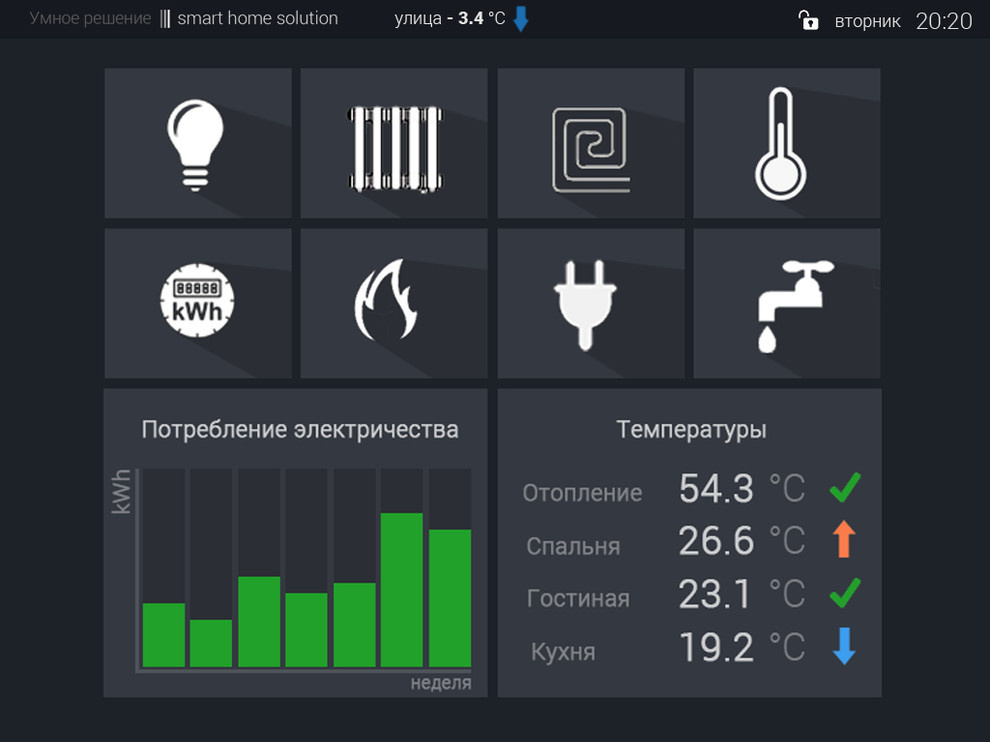The height and width of the screenshot is (742, 990).
Task: Click the tallest green bar in electricity chart
Action: tap(402, 590)
